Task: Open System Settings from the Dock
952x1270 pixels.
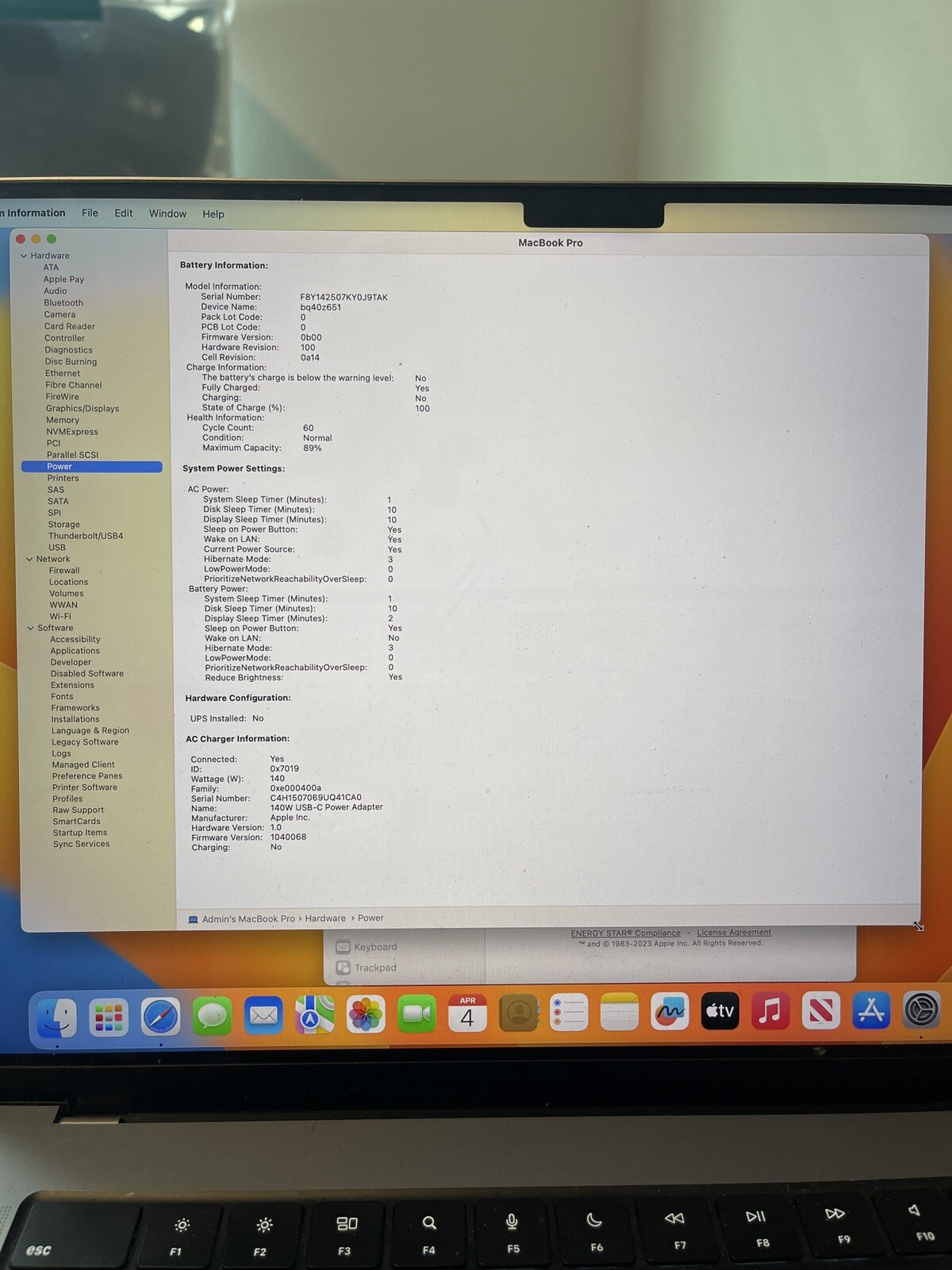Action: pyautogui.click(x=922, y=1010)
